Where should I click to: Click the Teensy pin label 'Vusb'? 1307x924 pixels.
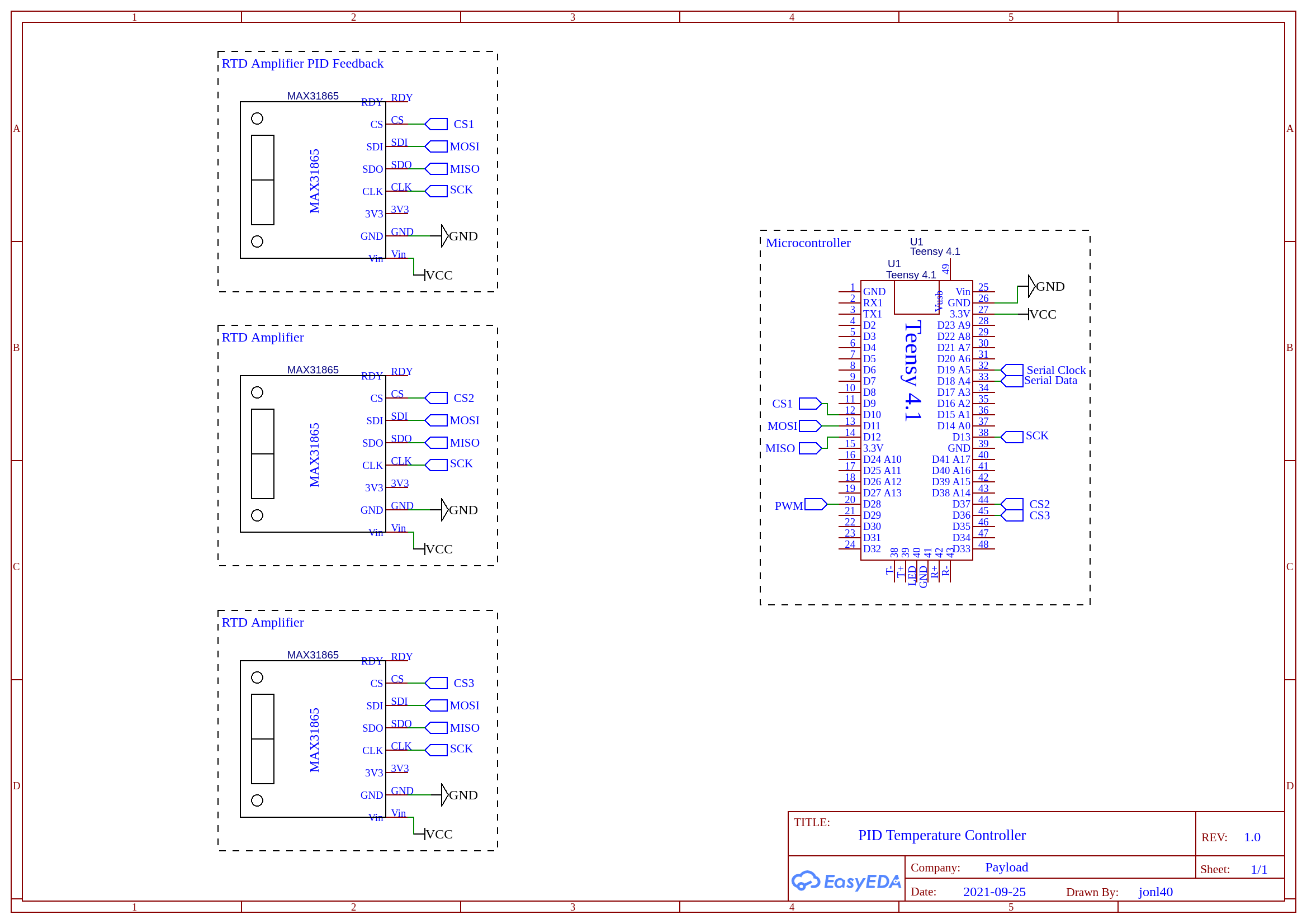(939, 301)
